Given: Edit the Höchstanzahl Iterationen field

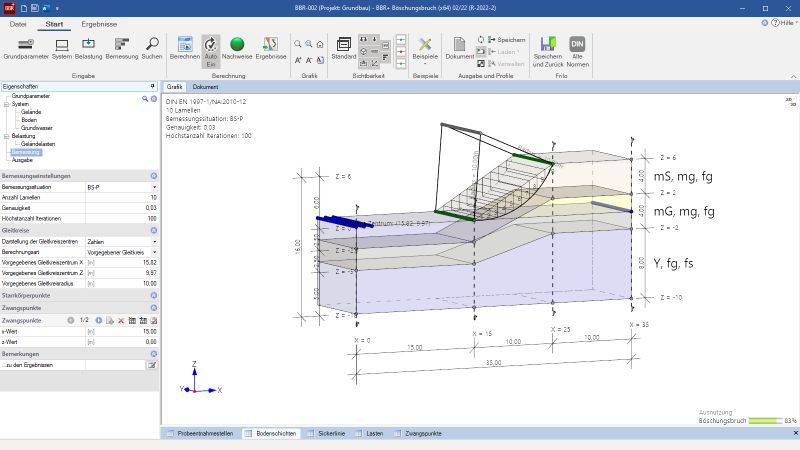Looking at the screenshot, I should coord(121,218).
